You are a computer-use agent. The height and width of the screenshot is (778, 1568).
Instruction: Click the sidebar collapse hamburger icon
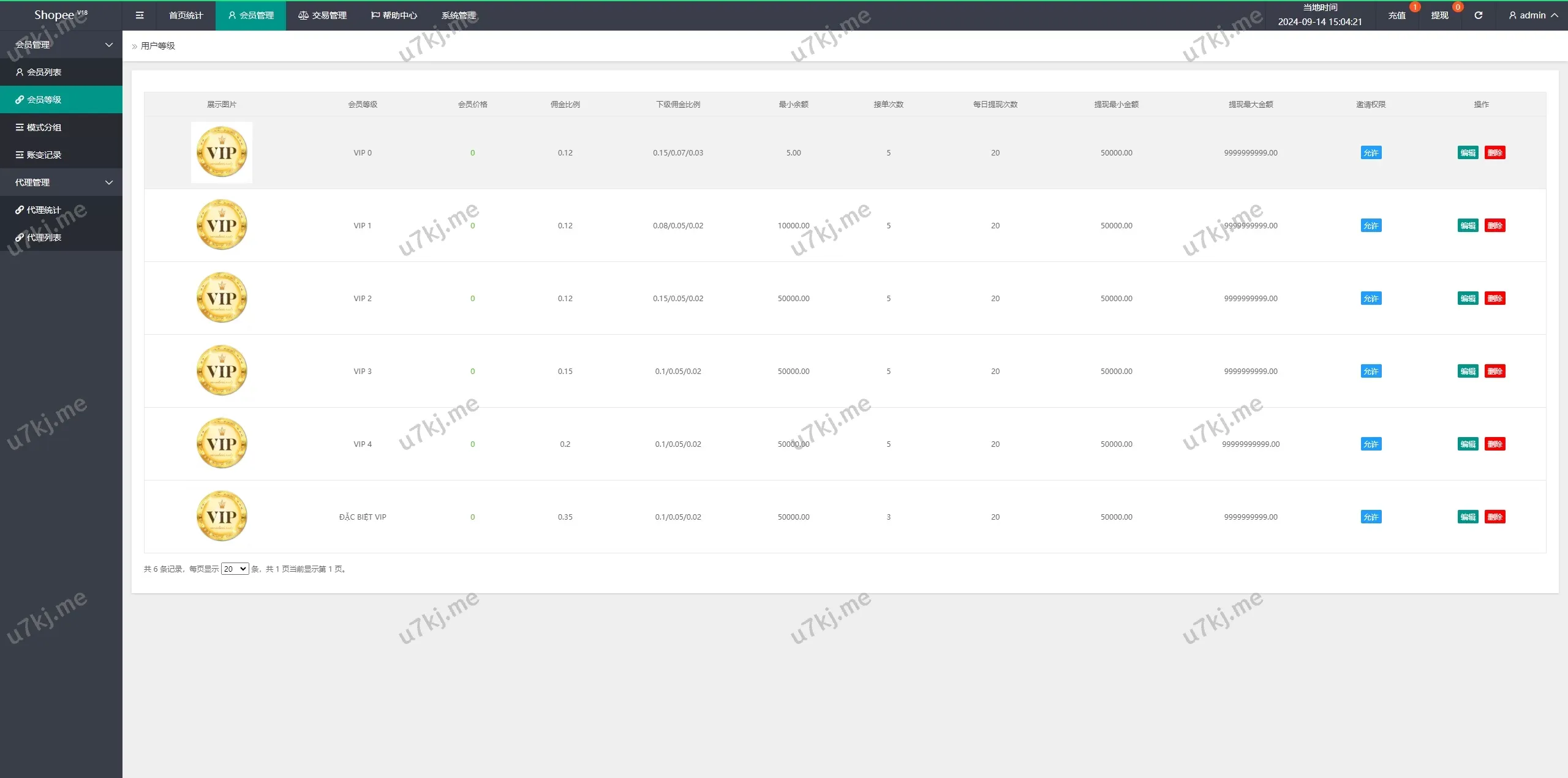[140, 15]
